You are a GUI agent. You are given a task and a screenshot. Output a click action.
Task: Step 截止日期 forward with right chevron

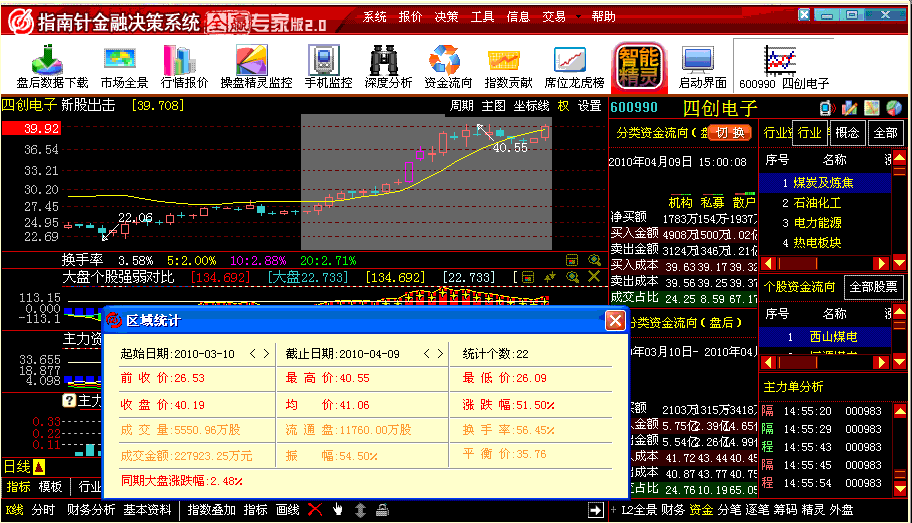tap(440, 354)
